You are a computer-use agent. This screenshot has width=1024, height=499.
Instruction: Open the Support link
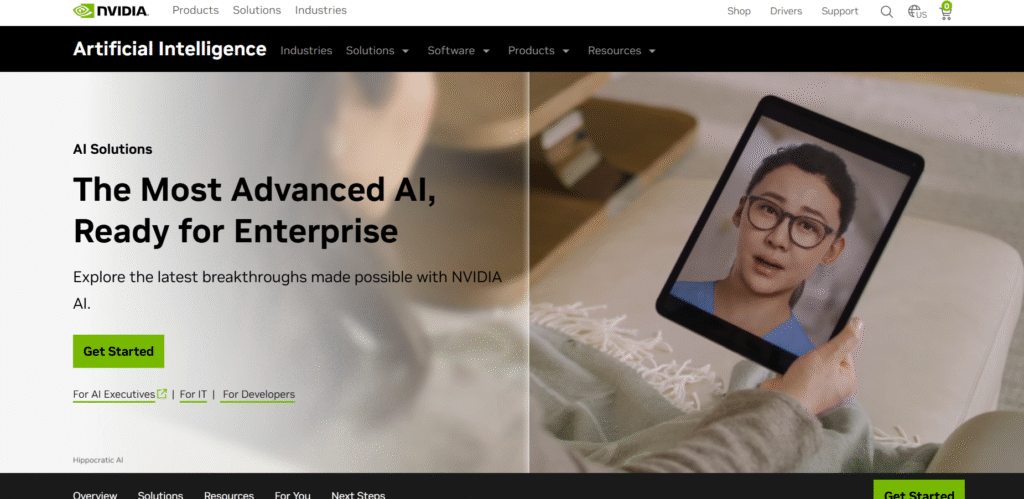point(840,11)
